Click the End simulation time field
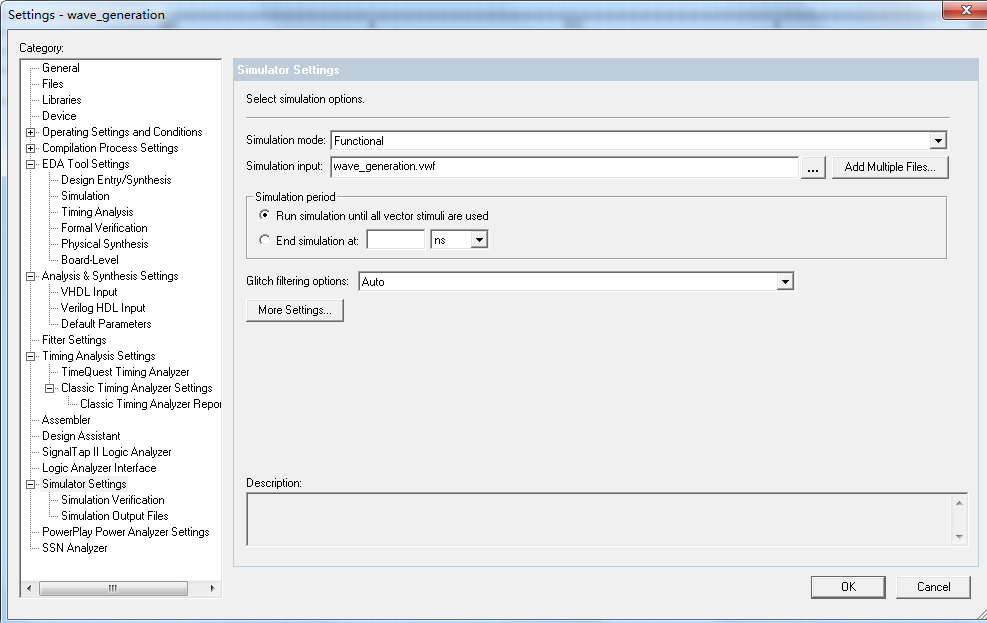 pyautogui.click(x=395, y=240)
